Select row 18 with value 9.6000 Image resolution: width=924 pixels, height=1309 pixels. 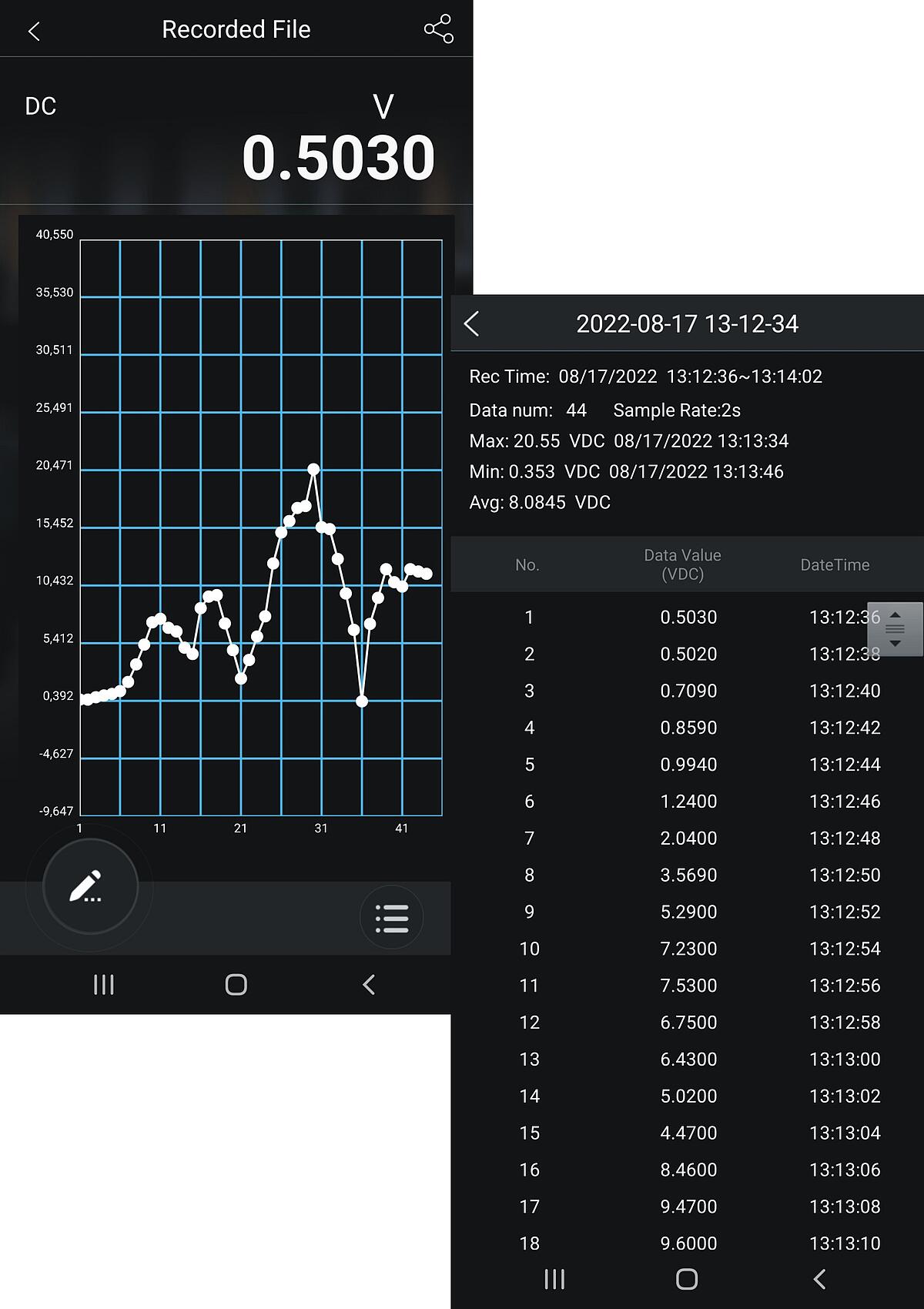(688, 1243)
